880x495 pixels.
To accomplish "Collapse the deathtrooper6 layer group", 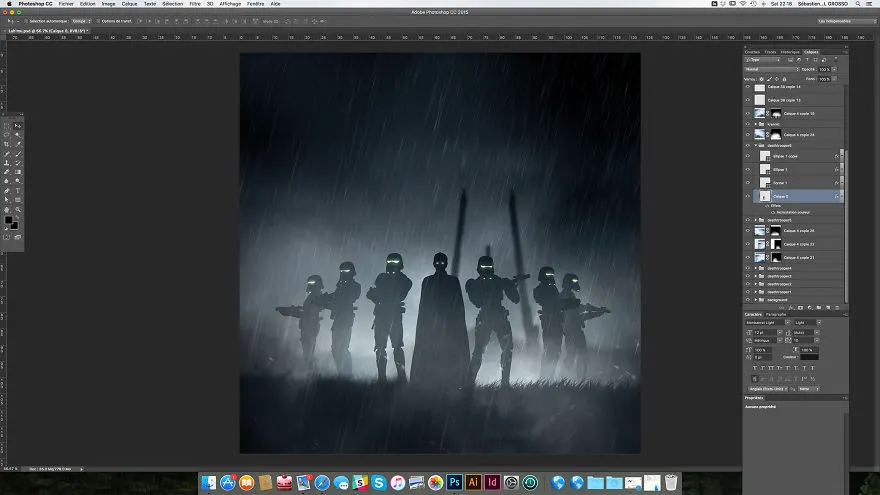I will point(756,145).
